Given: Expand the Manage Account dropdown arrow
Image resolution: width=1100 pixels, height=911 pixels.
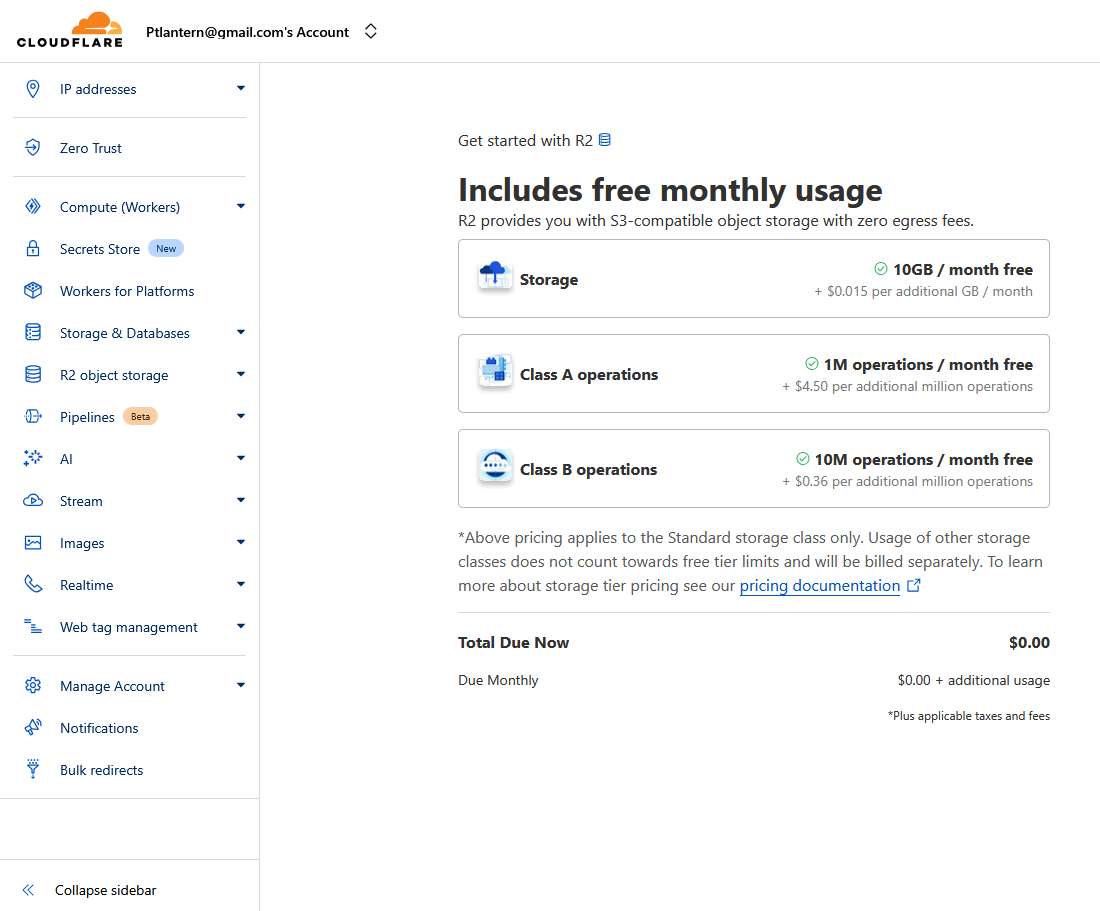Looking at the screenshot, I should [x=241, y=686].
